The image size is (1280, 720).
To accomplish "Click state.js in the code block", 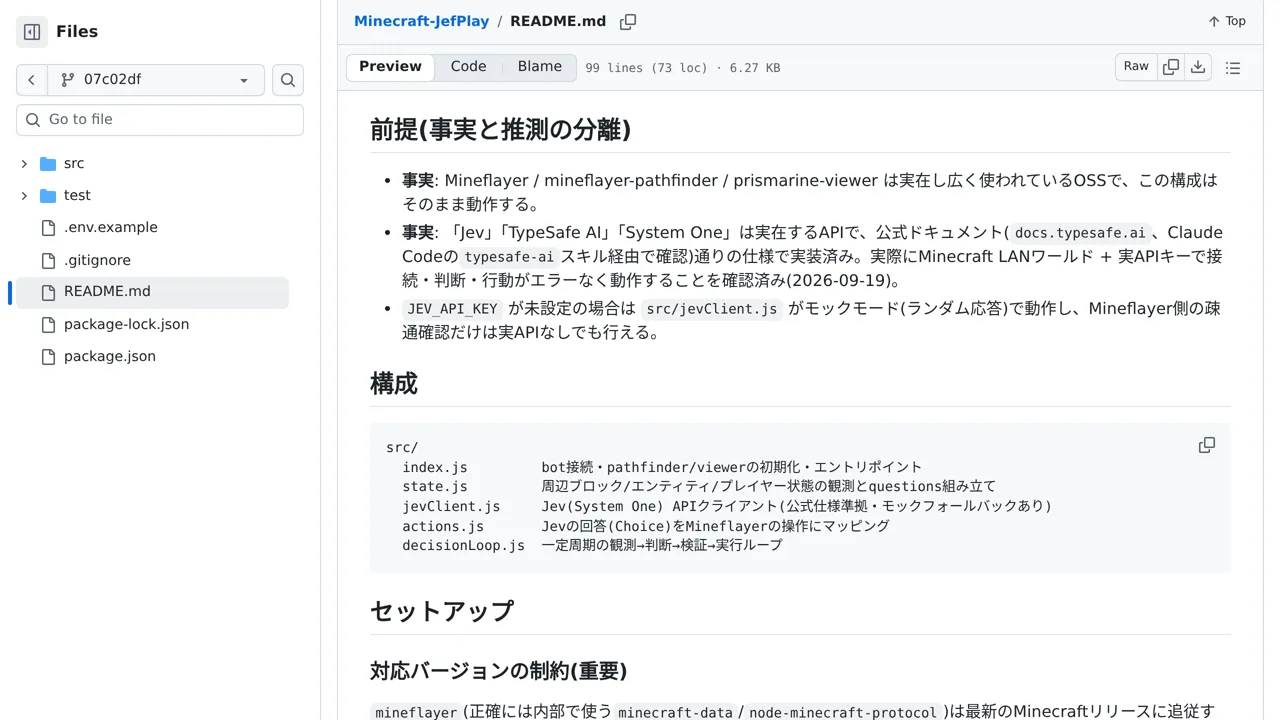I will coord(435,487).
